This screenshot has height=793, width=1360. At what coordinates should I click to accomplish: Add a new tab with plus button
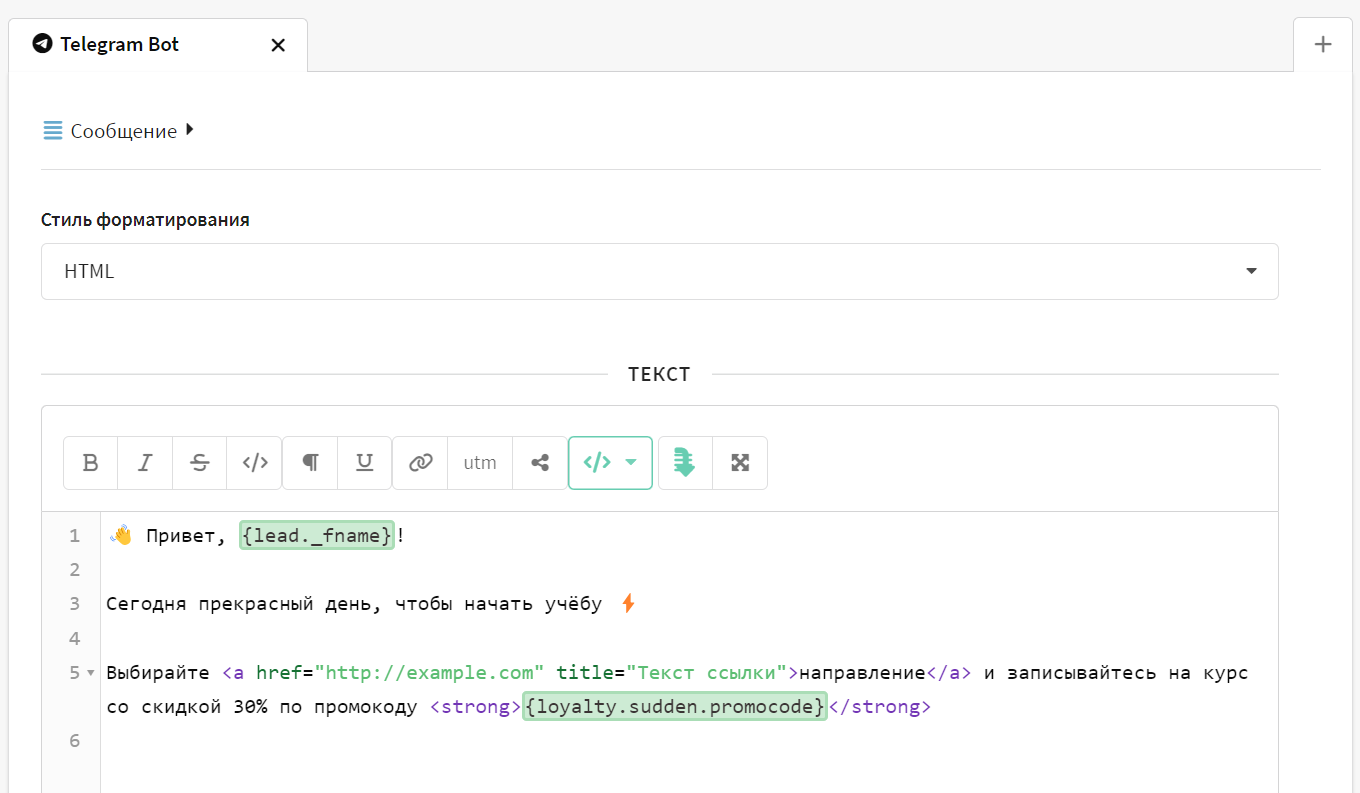click(1323, 44)
